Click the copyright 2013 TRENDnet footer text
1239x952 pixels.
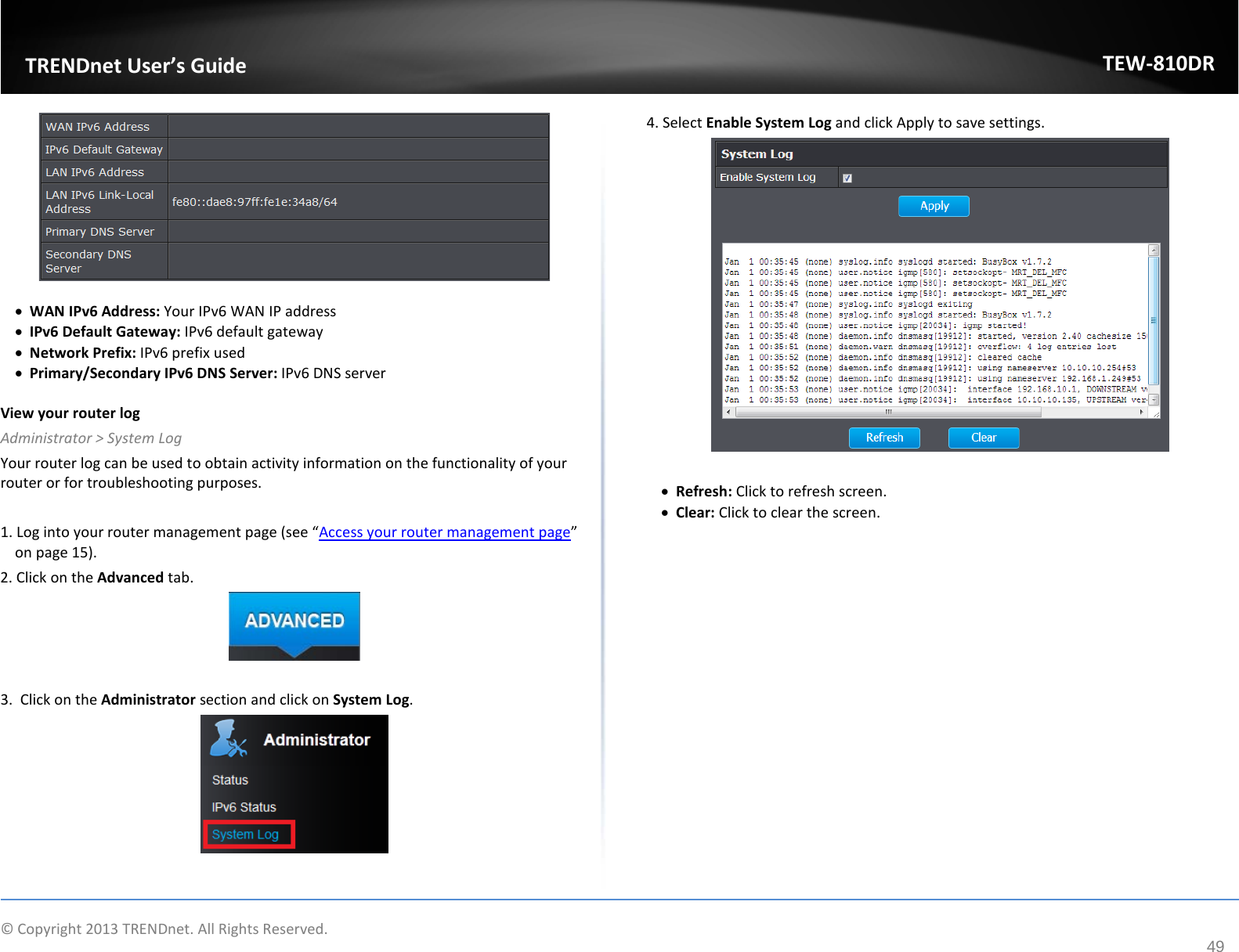(x=164, y=929)
